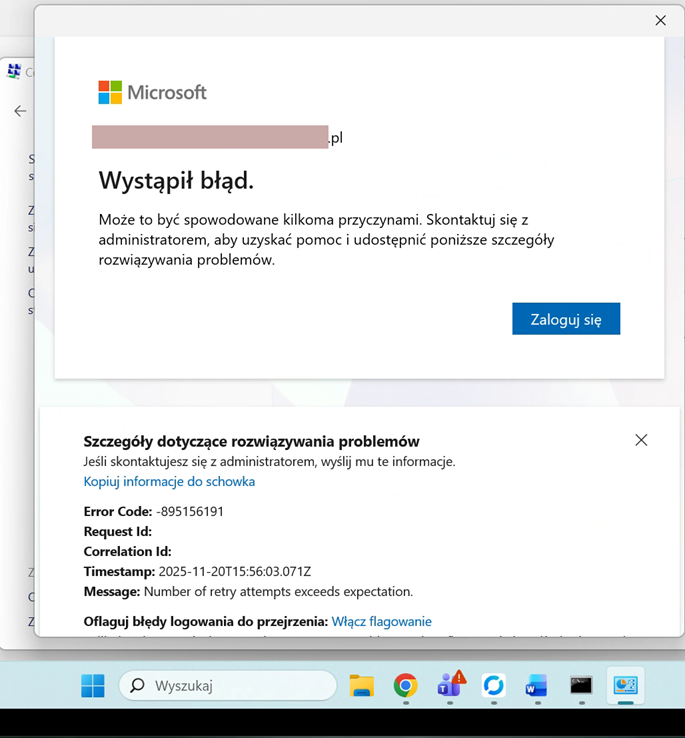
Task: Open Microsoft Word from the taskbar
Action: pyautogui.click(x=537, y=685)
